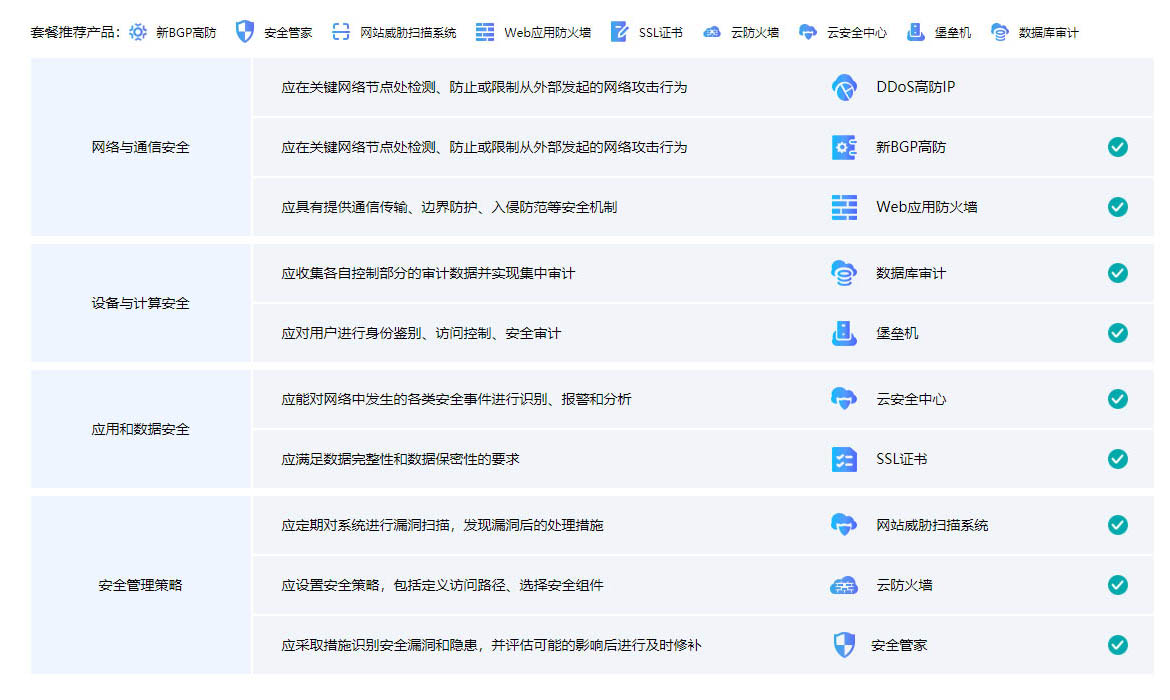This screenshot has width=1170, height=700.
Task: Click the 云防火墙 cloud icon in top bar
Action: pyautogui.click(x=712, y=32)
